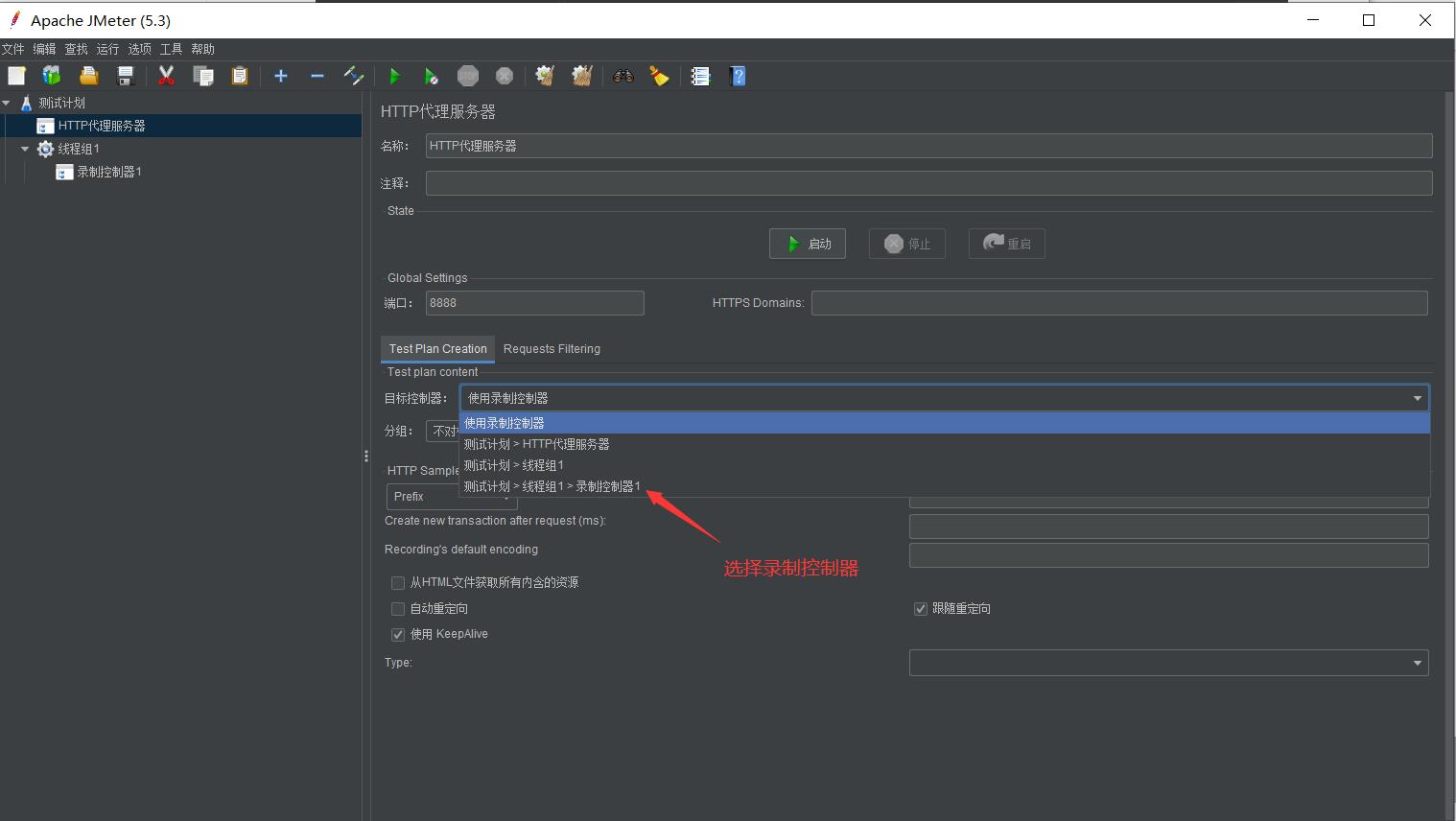Choose 测试计划 > 线程组1 > 录制控制器1 option
This screenshot has height=821, width=1456.
click(x=945, y=486)
